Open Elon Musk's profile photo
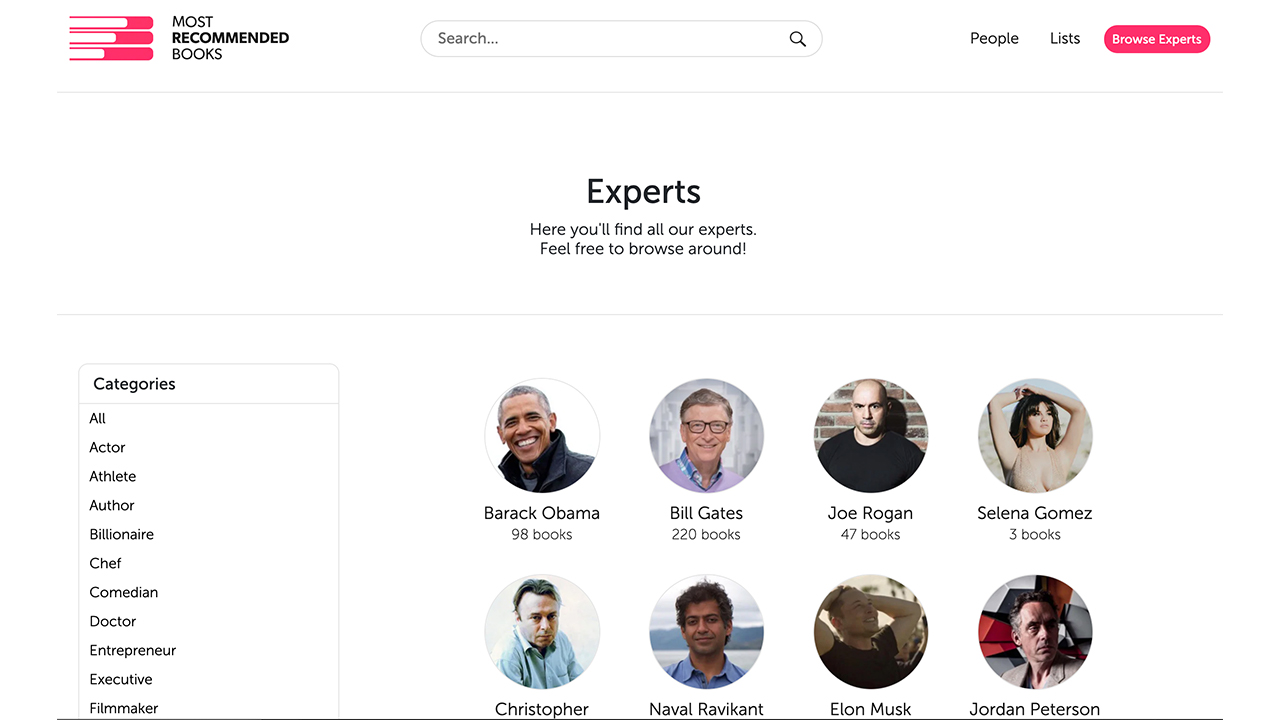Image resolution: width=1280 pixels, height=720 pixels. (870, 632)
